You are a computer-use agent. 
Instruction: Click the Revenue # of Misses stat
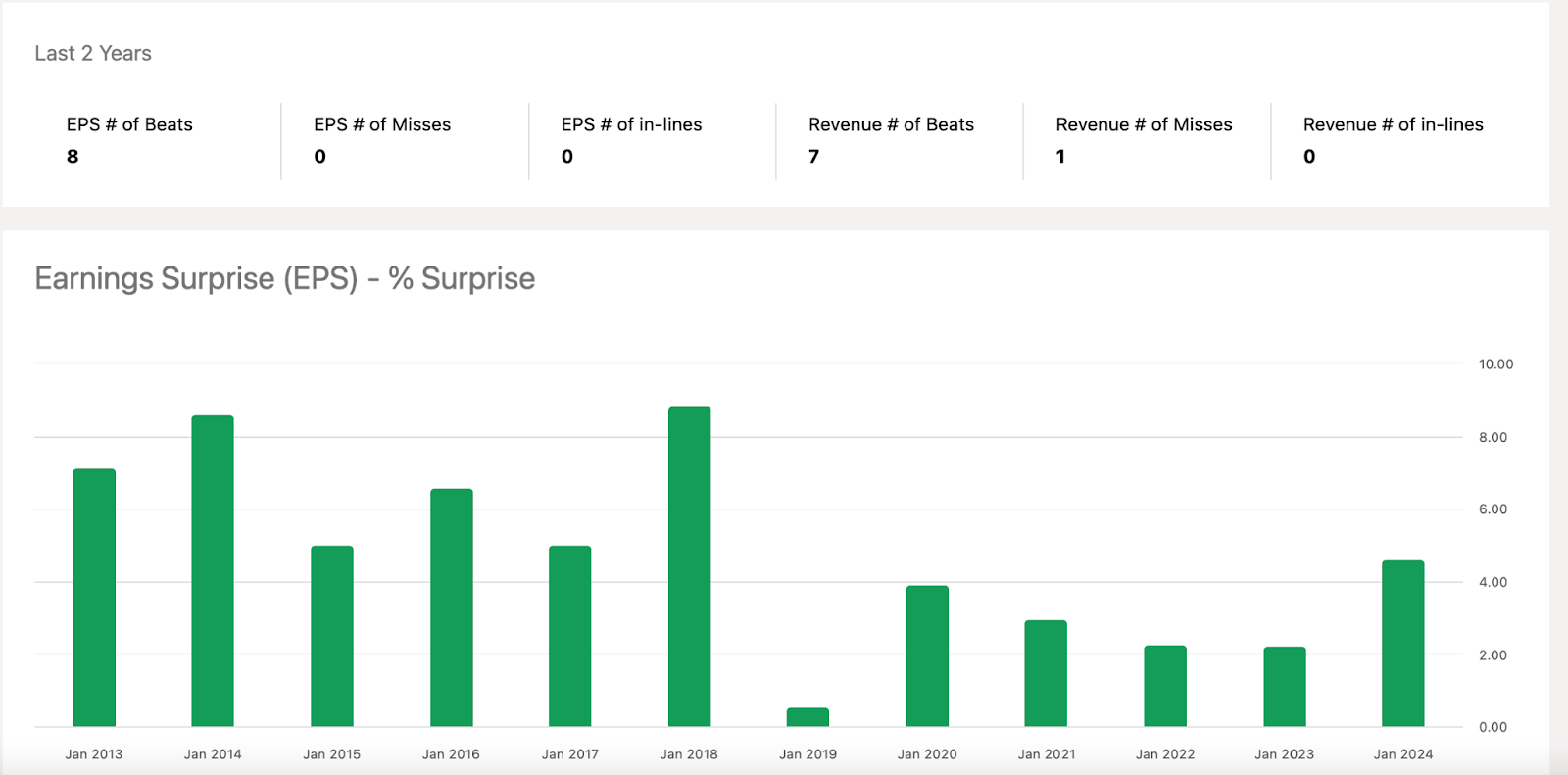(x=1144, y=139)
